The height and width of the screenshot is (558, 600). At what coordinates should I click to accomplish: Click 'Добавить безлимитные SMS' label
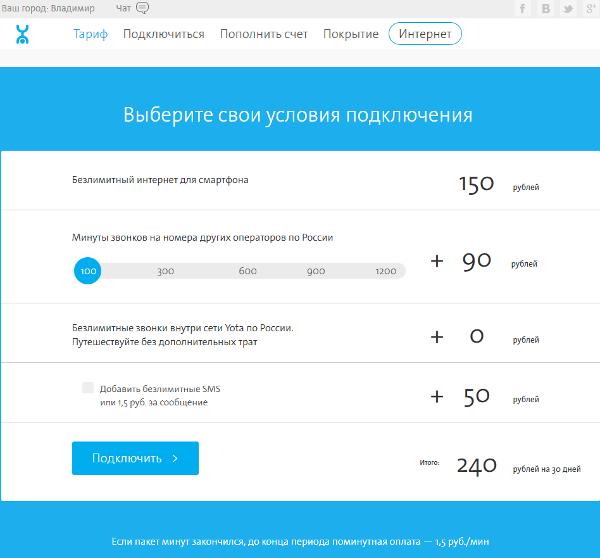coord(160,389)
